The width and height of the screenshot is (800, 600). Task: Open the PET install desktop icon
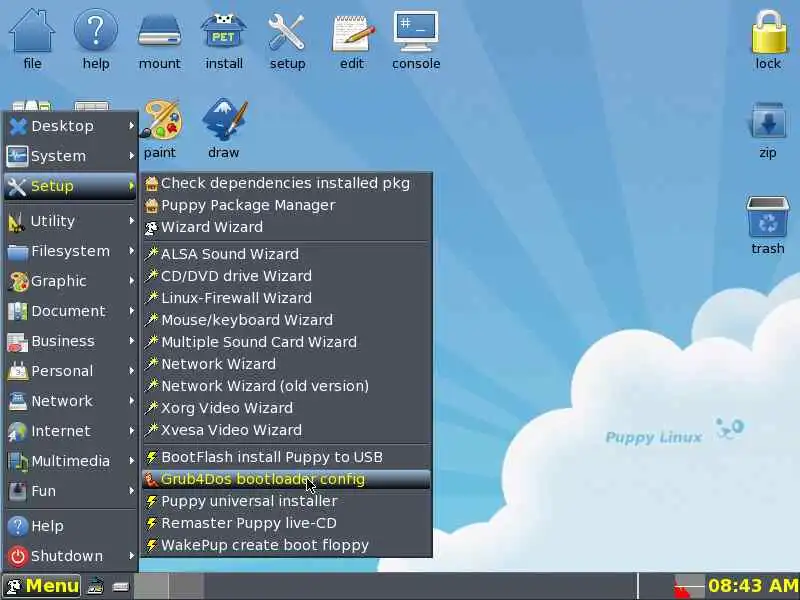tap(223, 39)
